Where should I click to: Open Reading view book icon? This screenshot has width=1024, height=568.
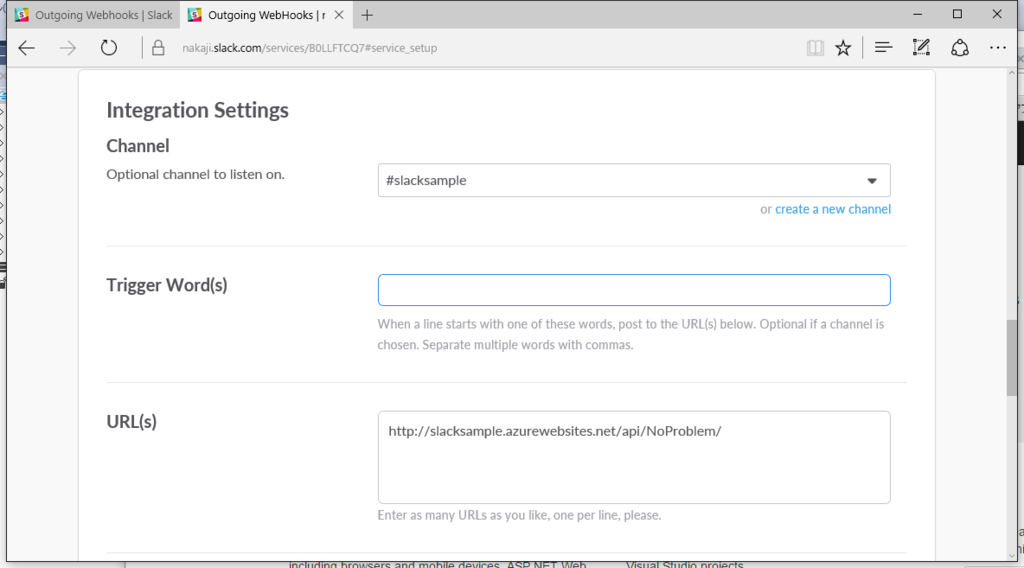[x=815, y=48]
